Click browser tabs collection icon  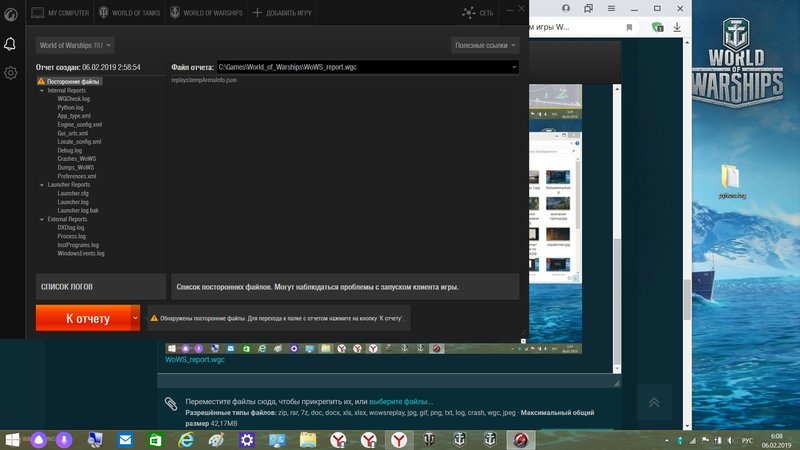click(588, 8)
